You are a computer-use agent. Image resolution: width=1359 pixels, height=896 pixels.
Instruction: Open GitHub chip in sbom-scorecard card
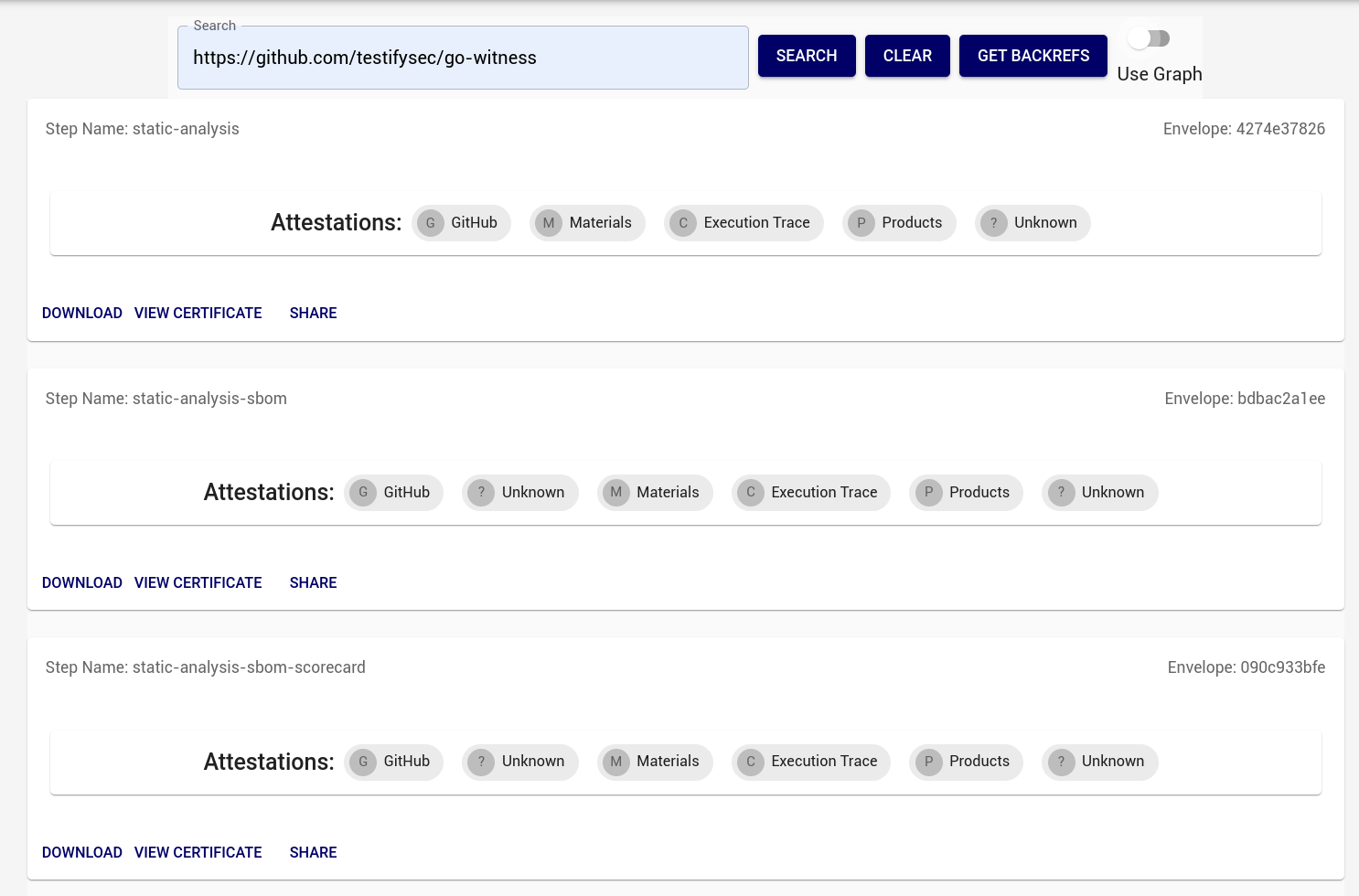(x=393, y=762)
